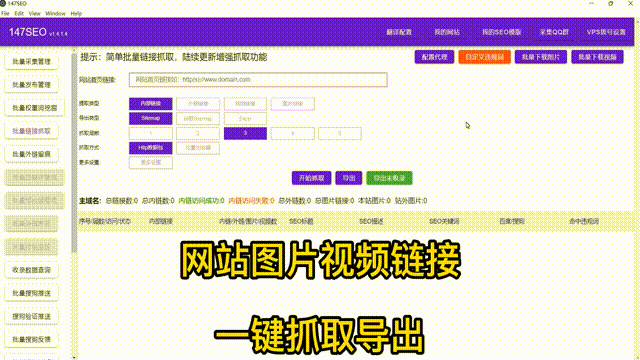This screenshot has width=640, height=360.
Task: Click SEO标题 column header
Action: 301,221
